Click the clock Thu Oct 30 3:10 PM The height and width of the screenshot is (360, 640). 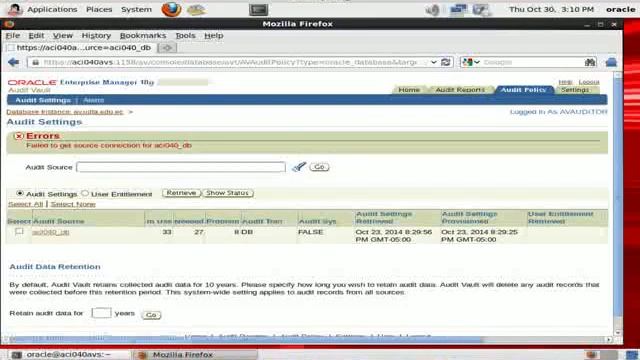coord(551,9)
